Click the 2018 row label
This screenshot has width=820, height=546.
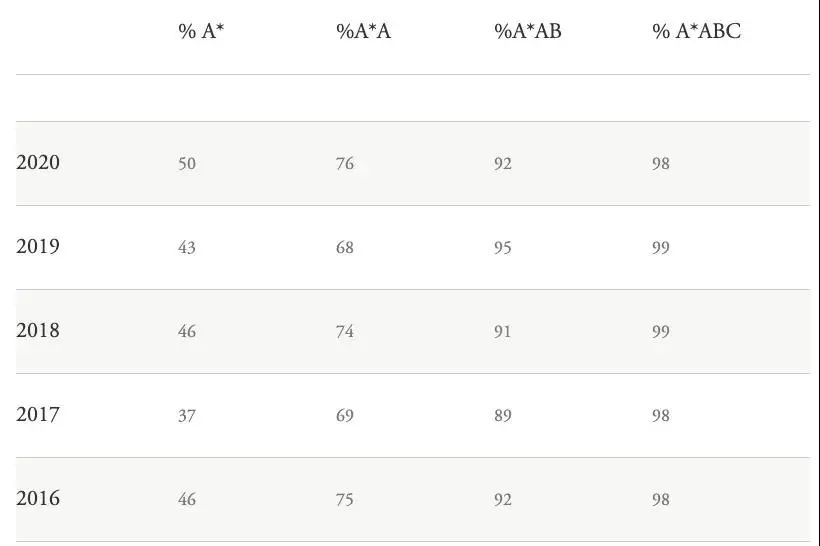[38, 331]
